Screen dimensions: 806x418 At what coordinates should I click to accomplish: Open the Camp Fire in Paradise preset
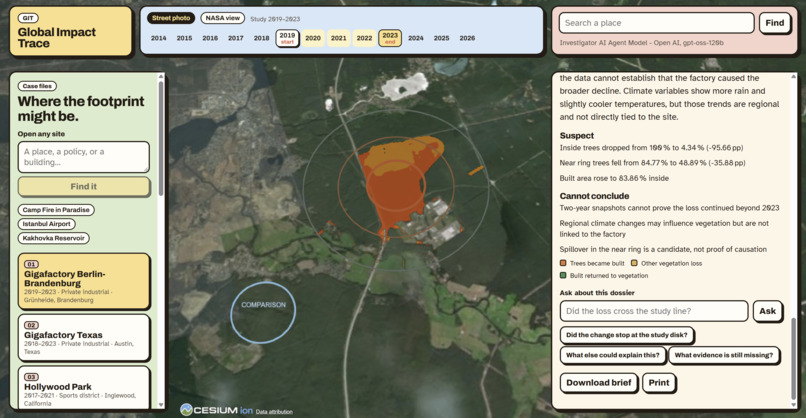[56, 210]
